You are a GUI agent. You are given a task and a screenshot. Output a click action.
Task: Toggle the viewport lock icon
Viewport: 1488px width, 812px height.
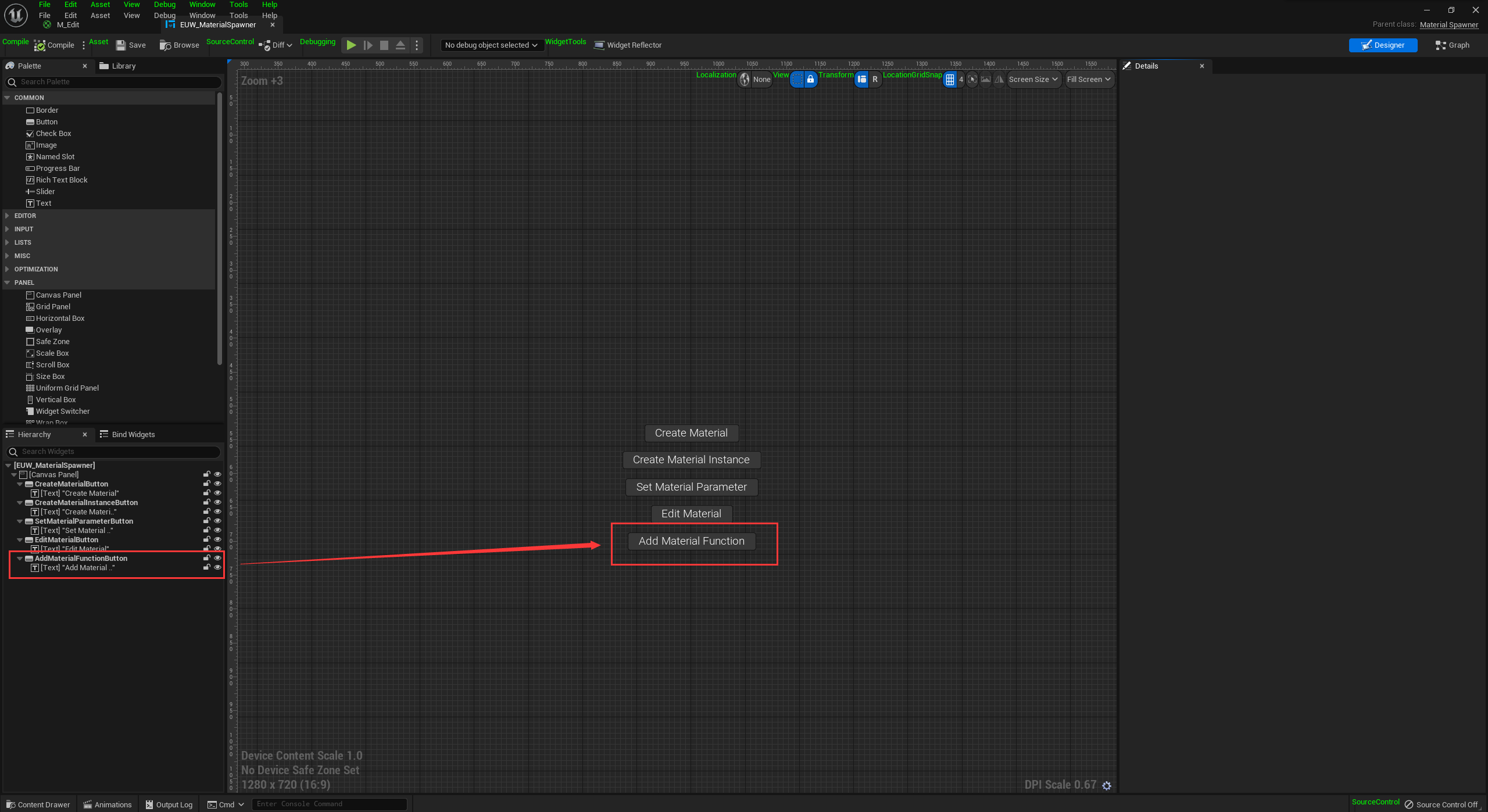point(810,80)
